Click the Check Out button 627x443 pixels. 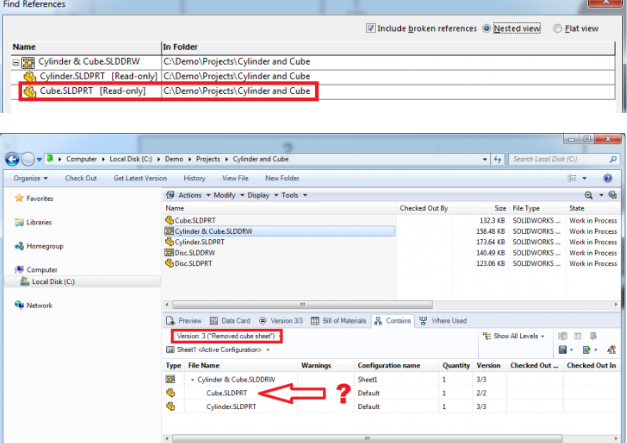(x=81, y=178)
